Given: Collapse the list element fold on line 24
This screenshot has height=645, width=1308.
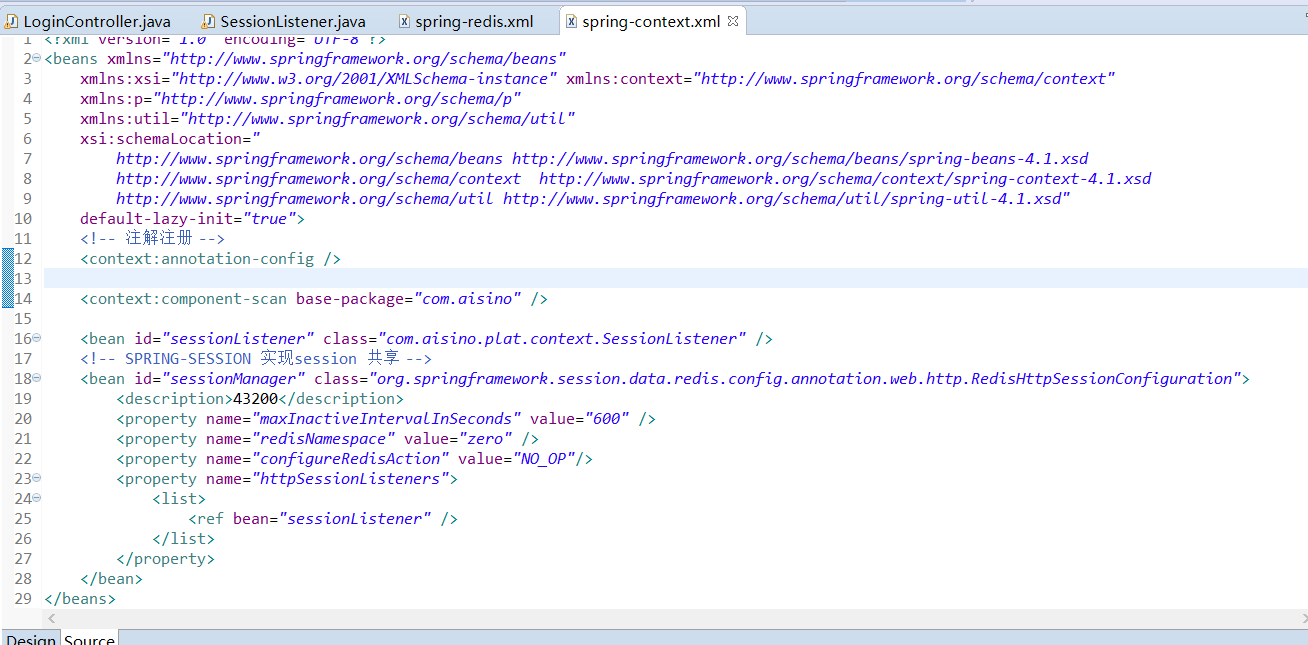Looking at the screenshot, I should pyautogui.click(x=35, y=498).
